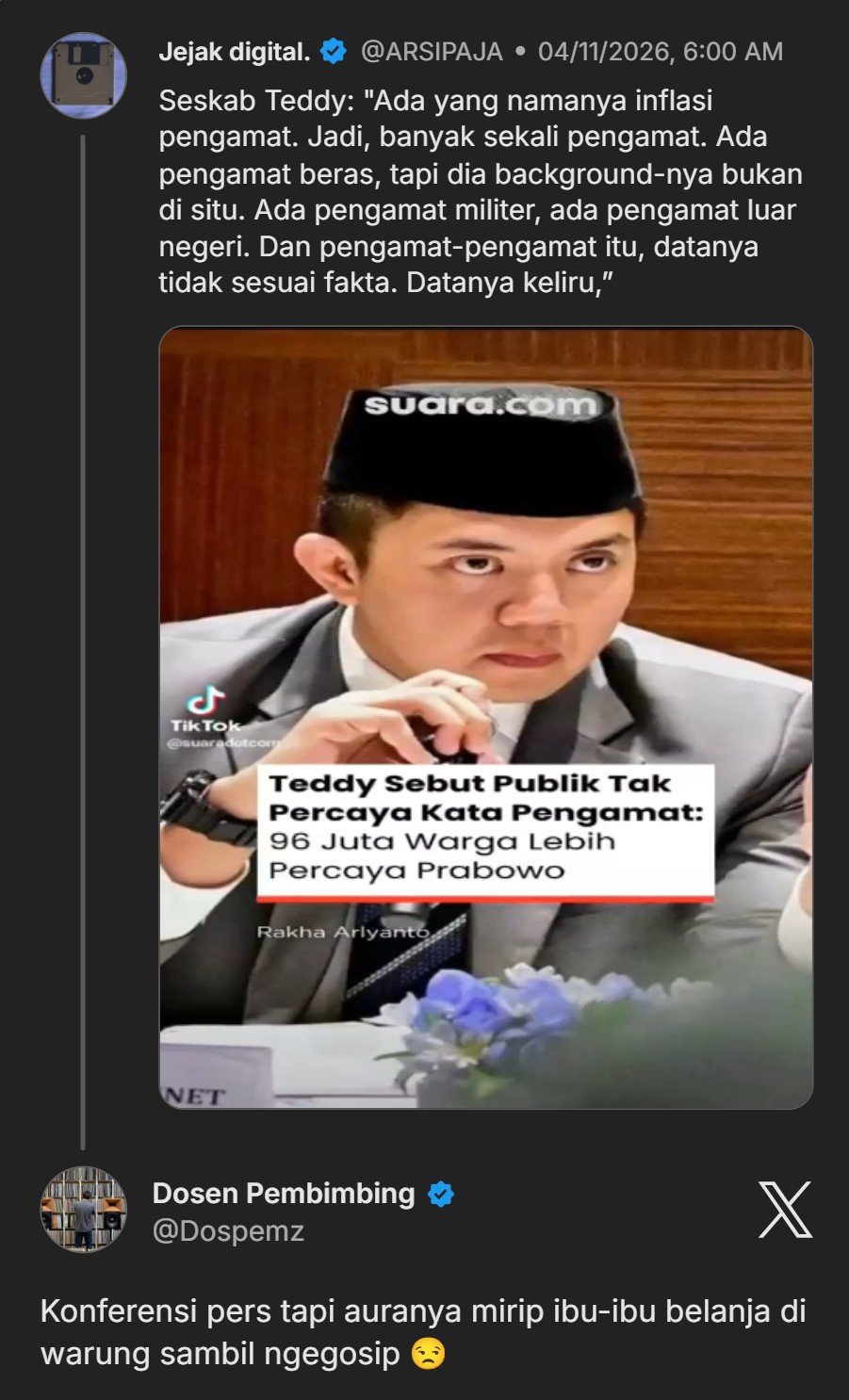Image resolution: width=849 pixels, height=1400 pixels.
Task: Click the 04/11/2026, 6:00 AM timestamp
Action: [661, 52]
